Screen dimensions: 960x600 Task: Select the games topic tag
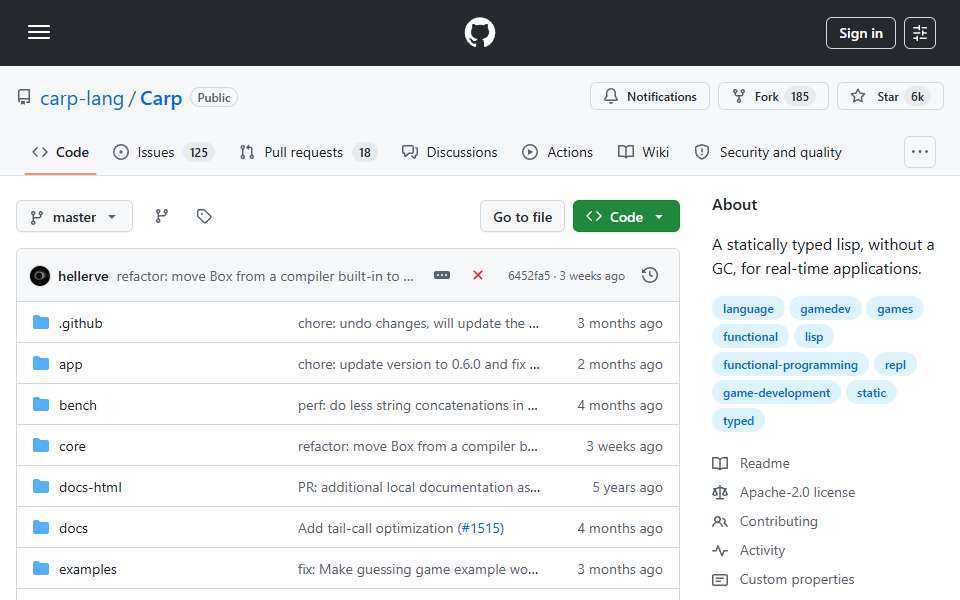coord(894,309)
